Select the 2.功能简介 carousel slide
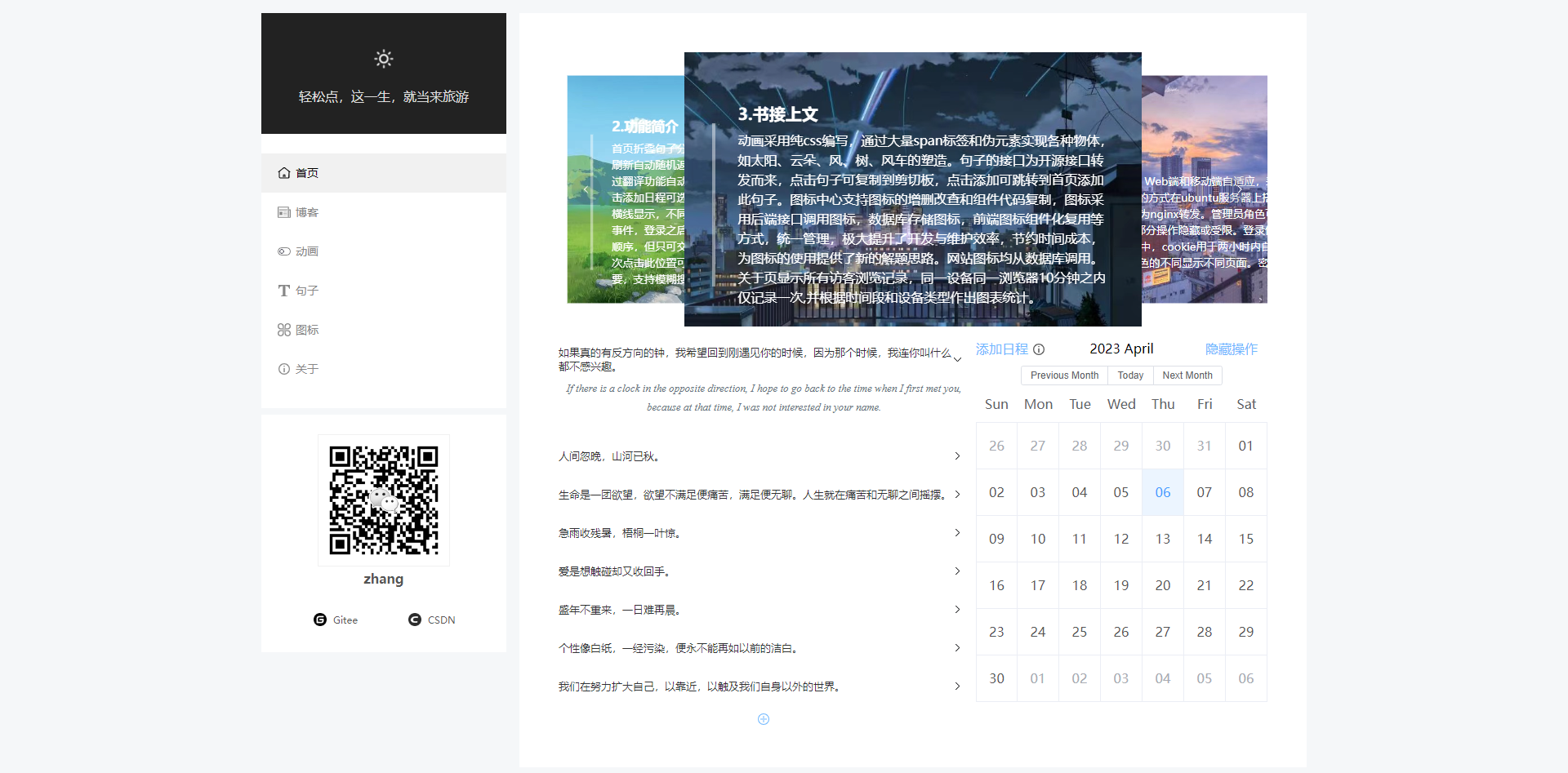This screenshot has height=773, width=1568. pyautogui.click(x=626, y=189)
